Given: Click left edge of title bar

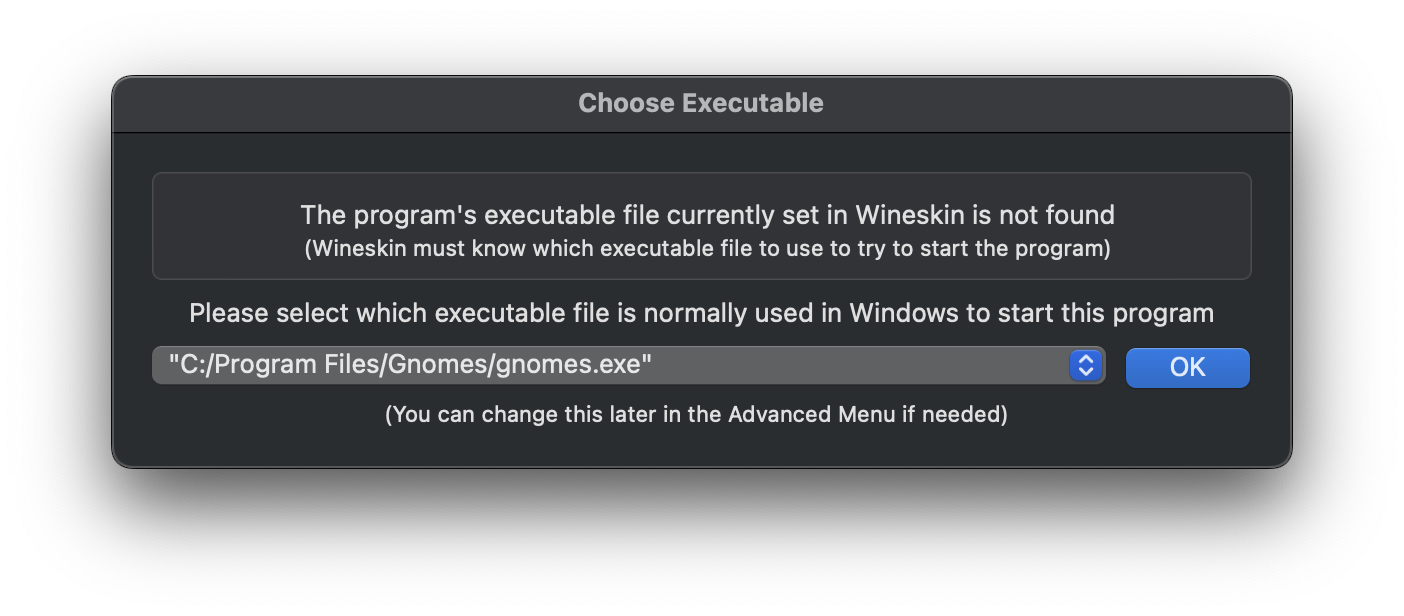Looking at the screenshot, I should point(135,103).
